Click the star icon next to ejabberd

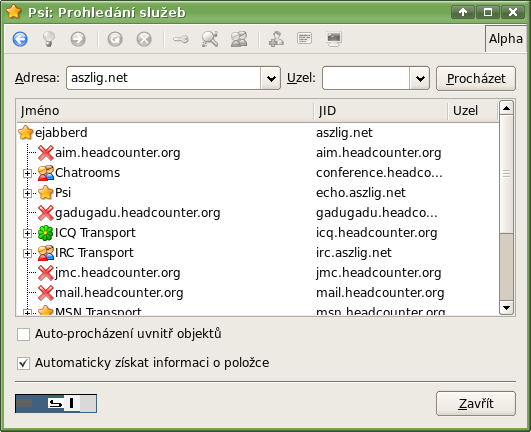pos(26,132)
